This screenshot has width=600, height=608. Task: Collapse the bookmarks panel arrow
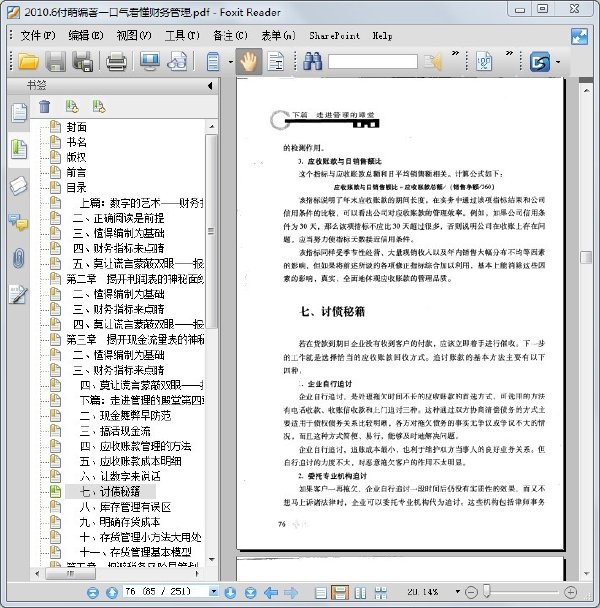pyautogui.click(x=210, y=86)
